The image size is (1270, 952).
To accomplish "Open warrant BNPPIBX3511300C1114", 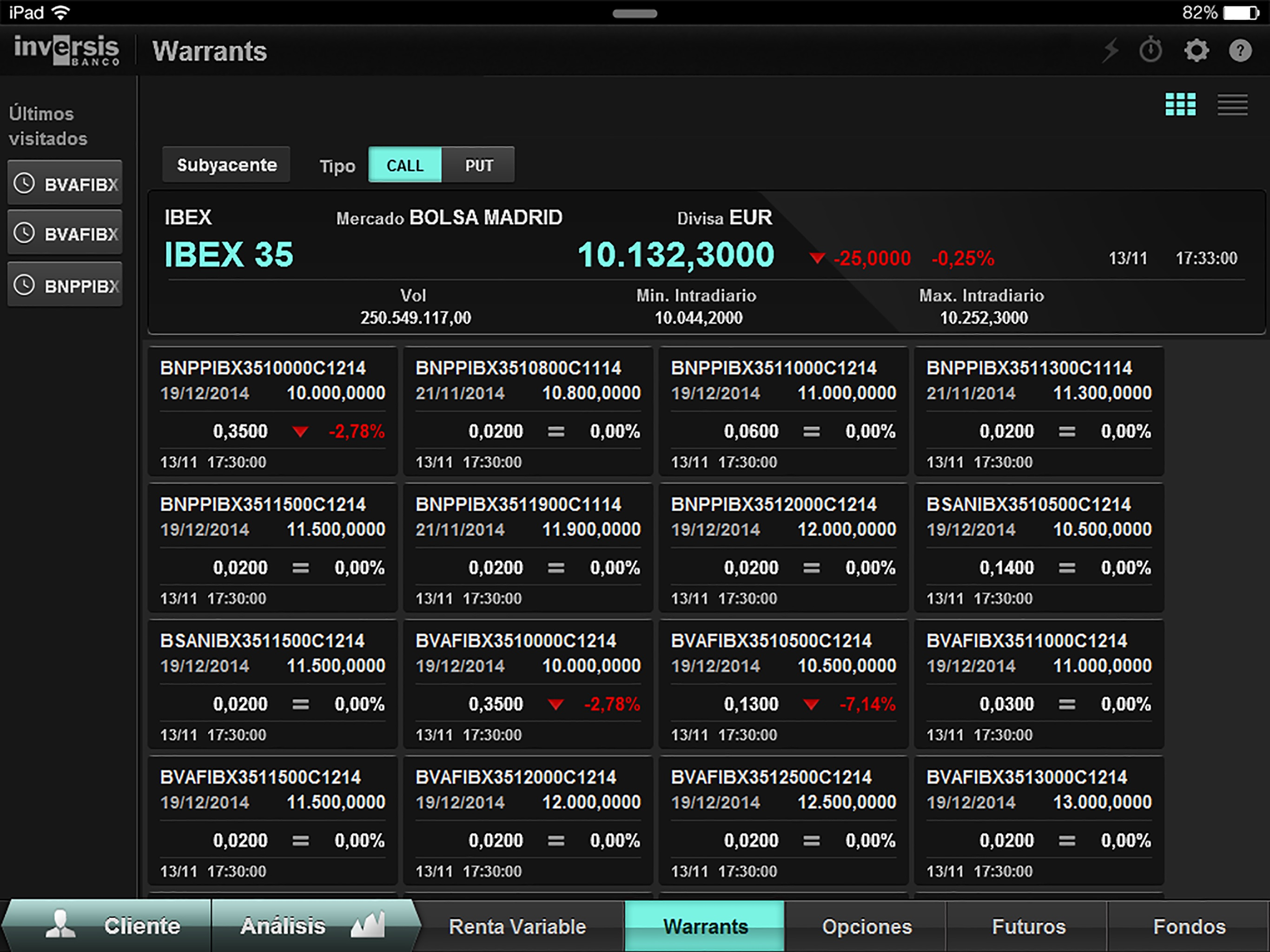I will (x=1039, y=411).
